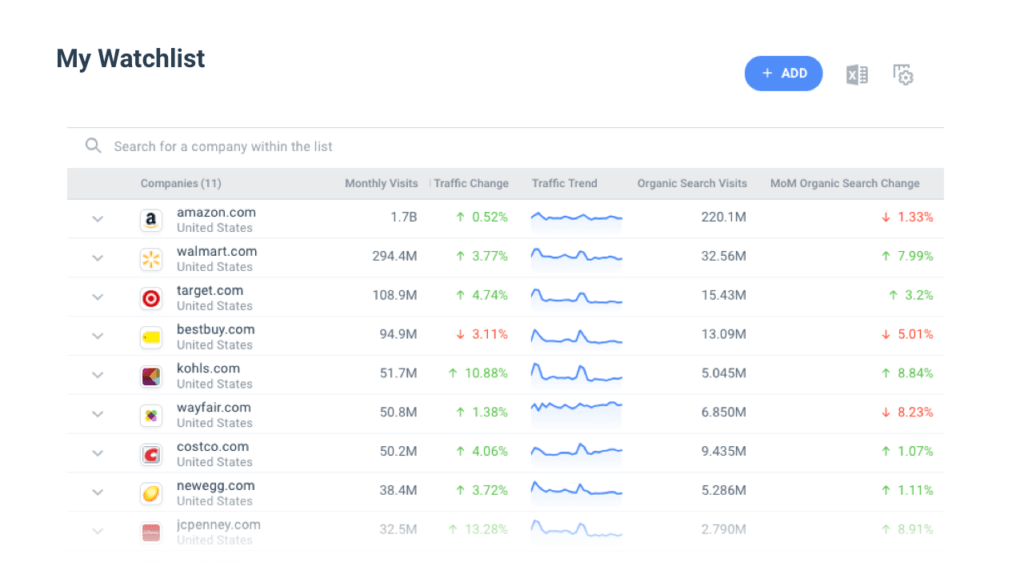This screenshot has height=574, width=1024.
Task: Open the target.com link
Action: tap(210, 291)
